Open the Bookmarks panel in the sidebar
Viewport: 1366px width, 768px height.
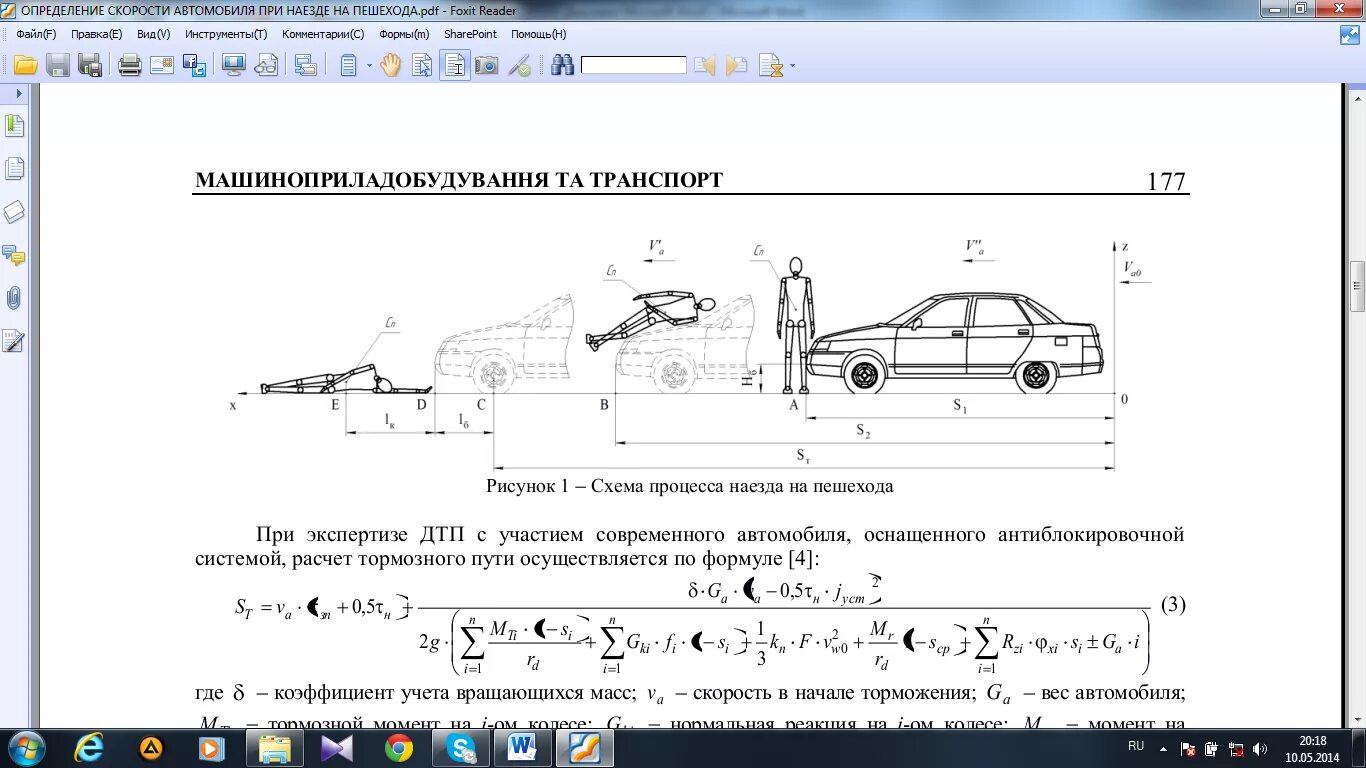pos(15,126)
